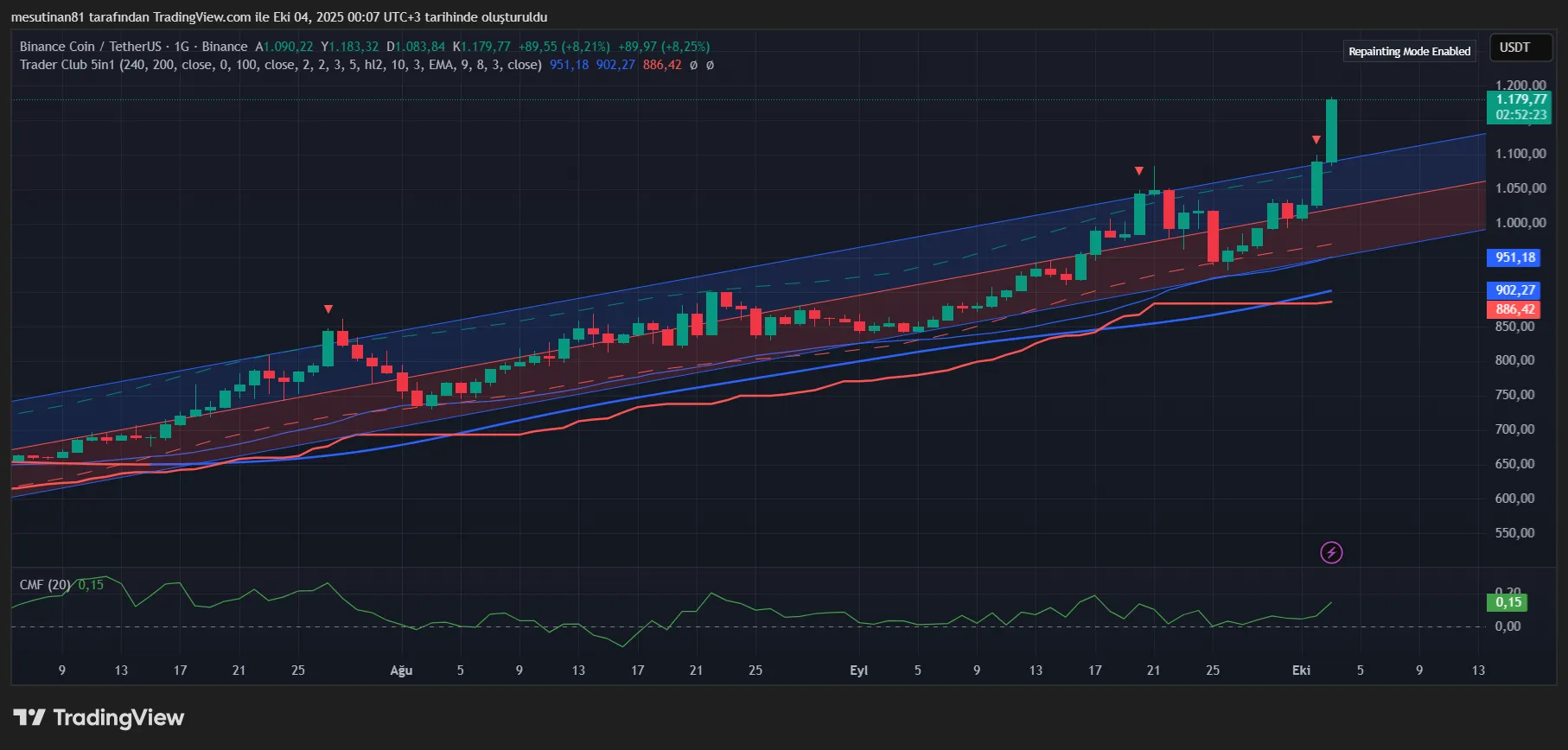1568x750 pixels.
Task: Click the "Ağu" month label on time axis
Action: coord(401,671)
